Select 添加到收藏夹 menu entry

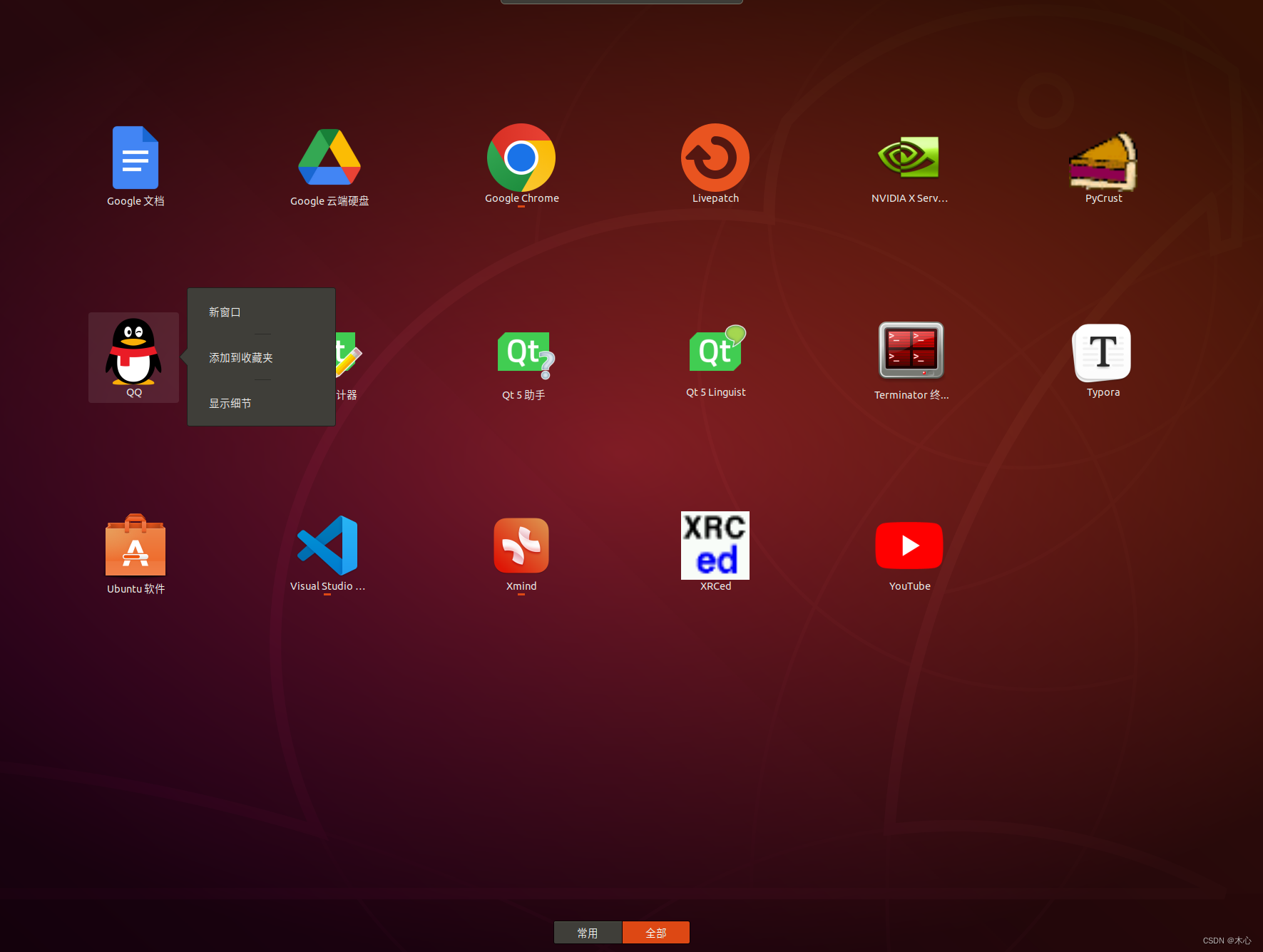coord(261,358)
